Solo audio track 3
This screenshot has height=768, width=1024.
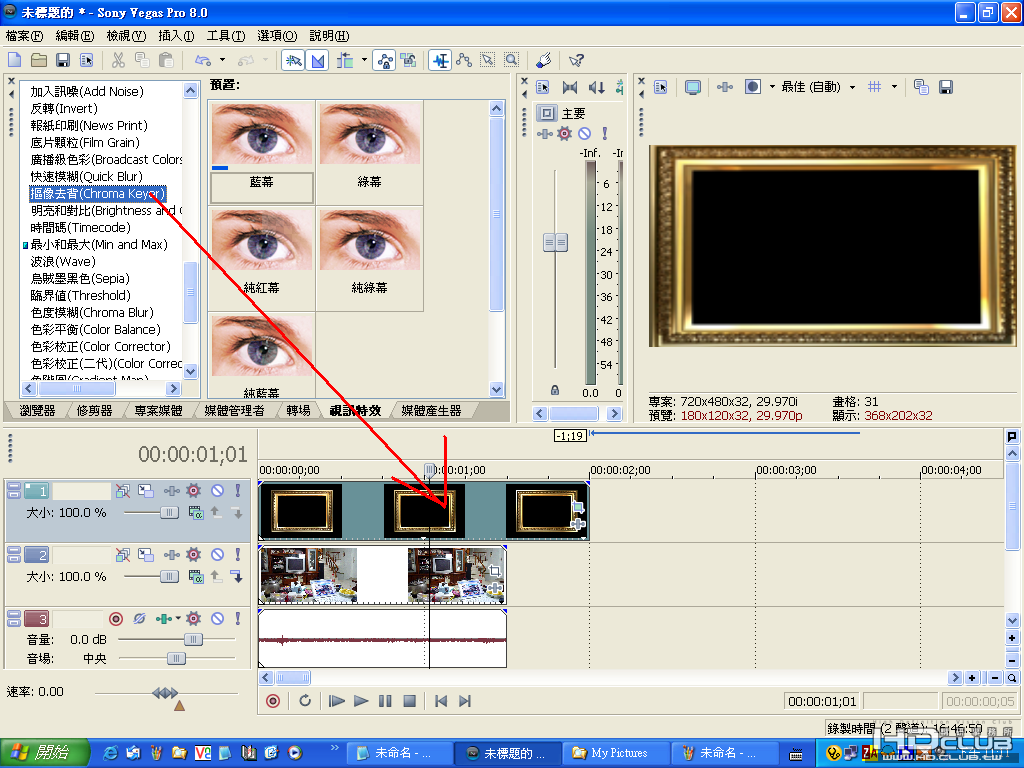click(237, 619)
